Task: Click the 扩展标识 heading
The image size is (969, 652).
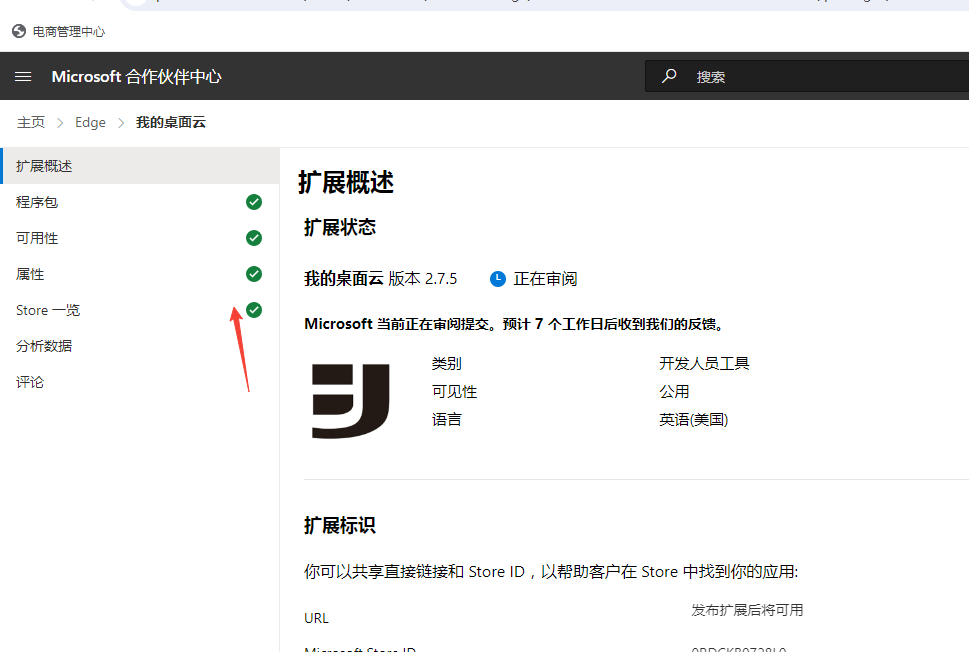Action: pos(340,525)
